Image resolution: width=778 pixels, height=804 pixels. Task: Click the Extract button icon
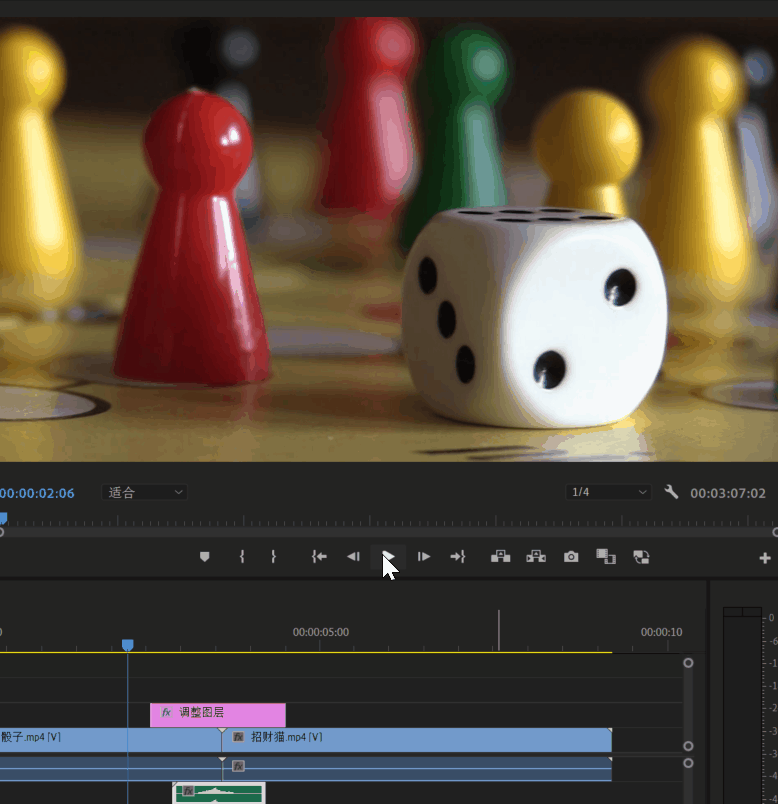[x=536, y=557]
